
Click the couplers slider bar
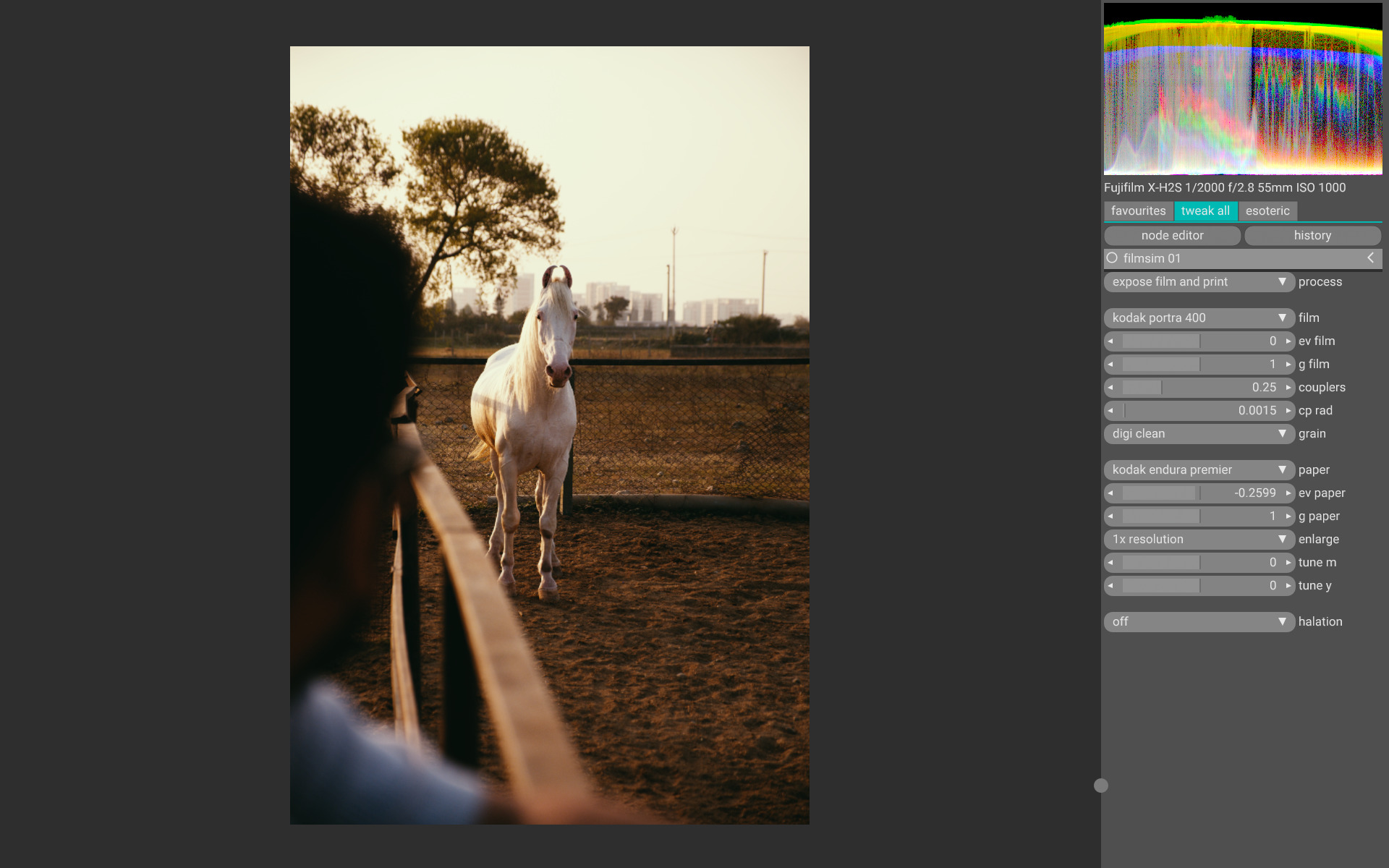coord(1199,387)
